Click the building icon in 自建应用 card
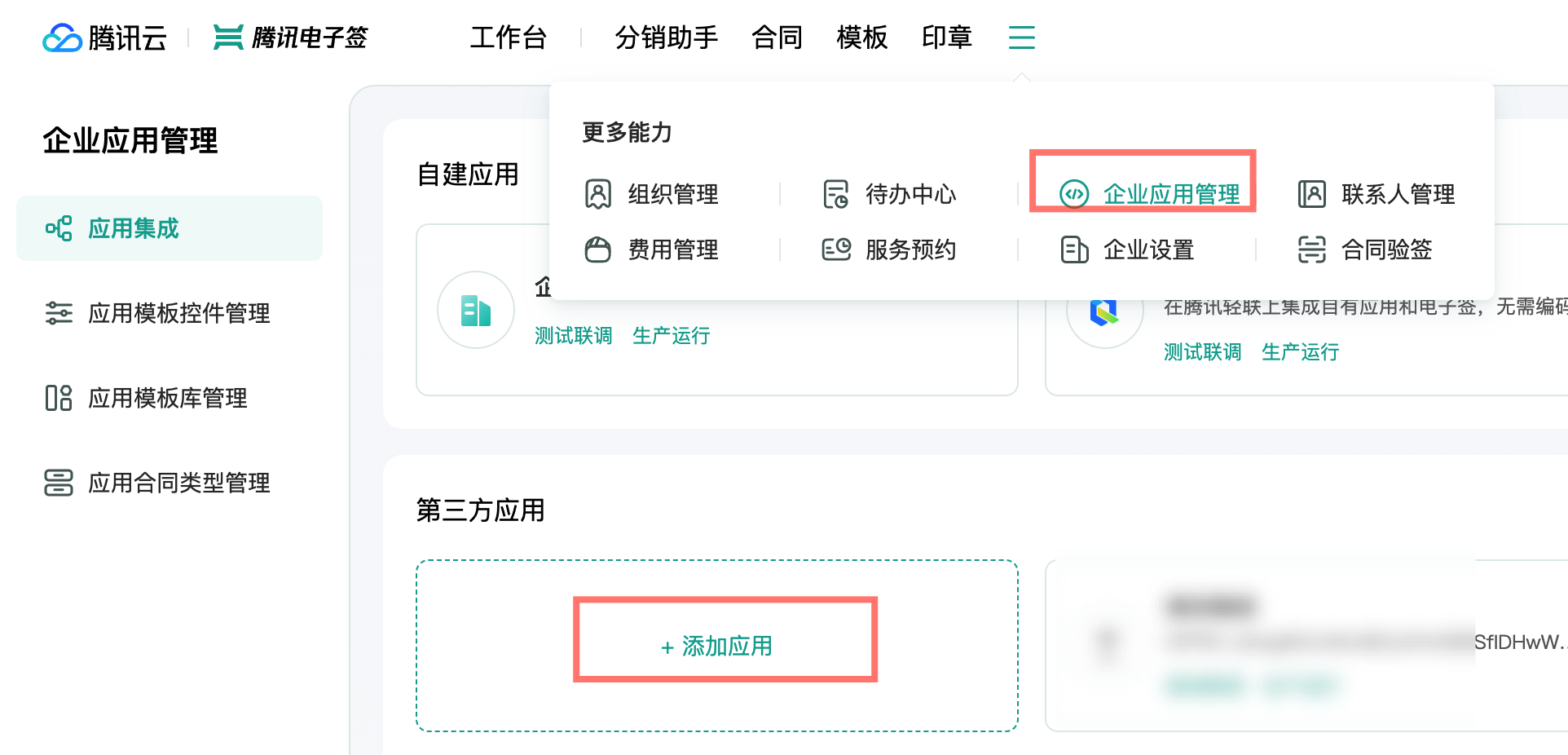This screenshot has height=755, width=1568. tap(476, 310)
